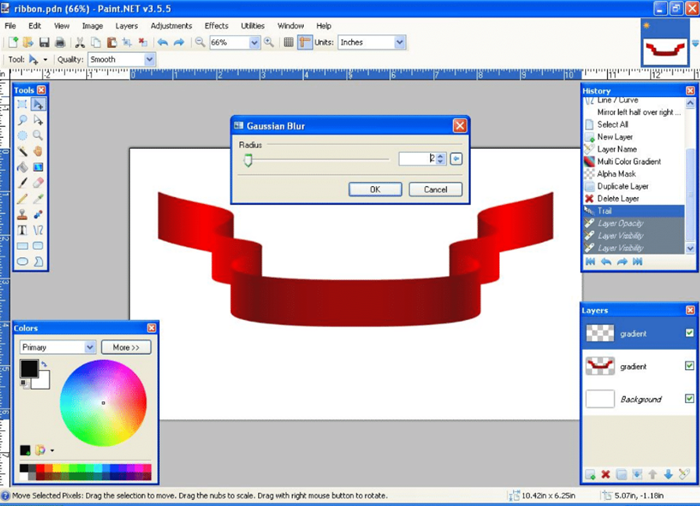
Task: Select the Freeform Shape tool
Action: point(38,261)
